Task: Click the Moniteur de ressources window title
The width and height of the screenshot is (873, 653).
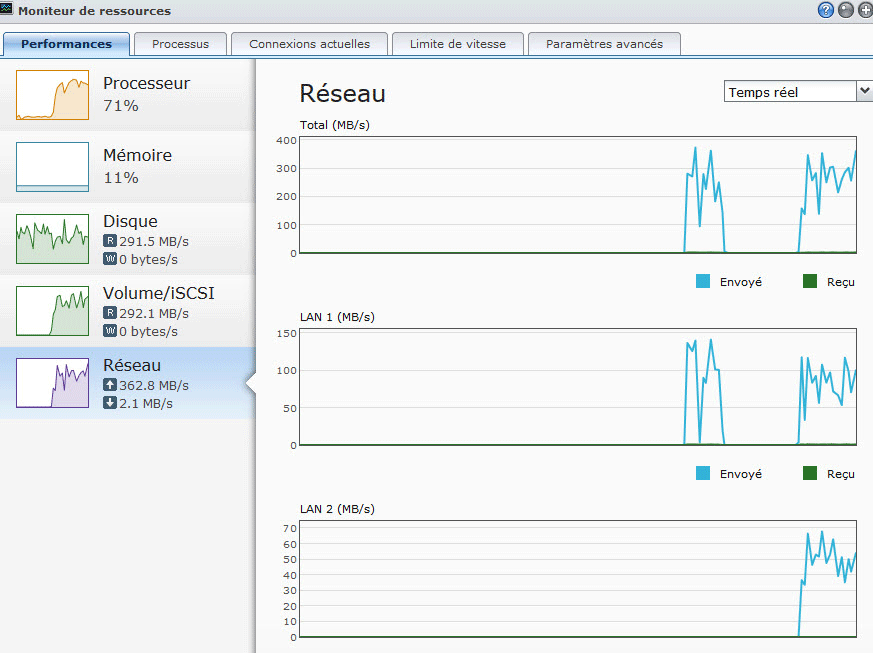Action: pyautogui.click(x=95, y=11)
